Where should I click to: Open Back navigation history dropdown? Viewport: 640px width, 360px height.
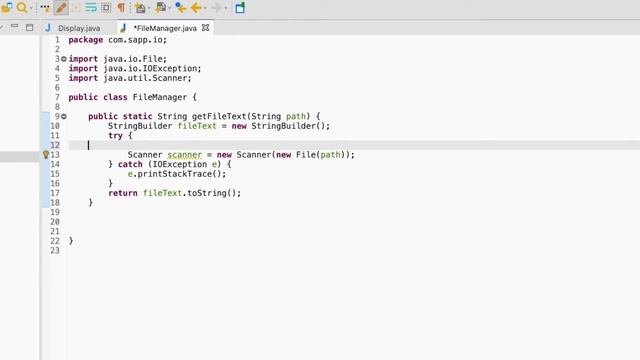(204, 8)
